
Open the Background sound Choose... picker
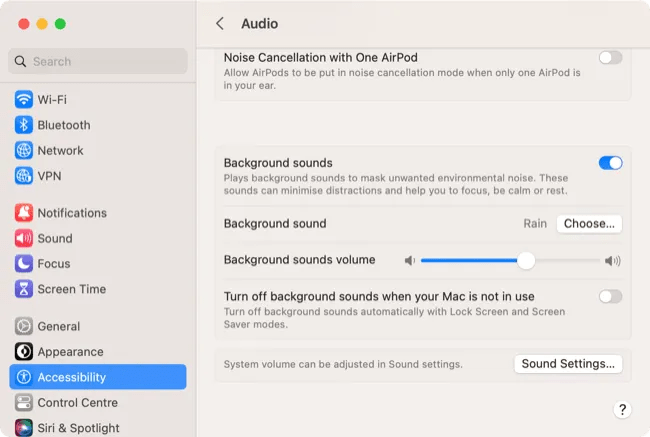pyautogui.click(x=589, y=224)
